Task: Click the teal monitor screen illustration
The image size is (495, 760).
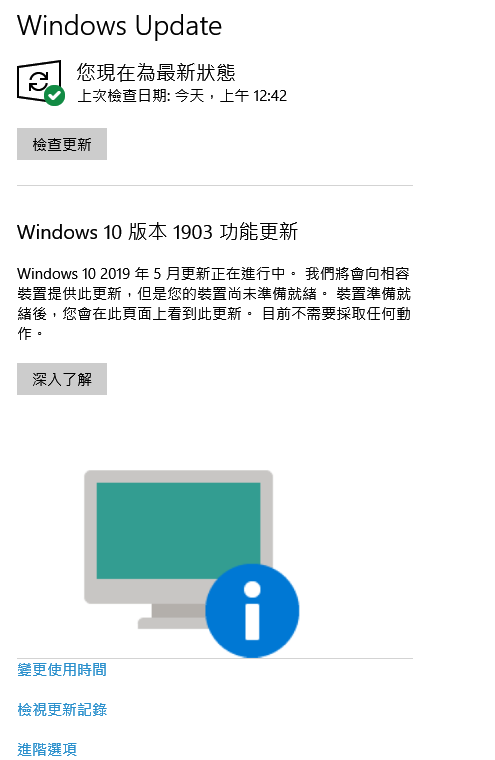Action: (x=178, y=530)
